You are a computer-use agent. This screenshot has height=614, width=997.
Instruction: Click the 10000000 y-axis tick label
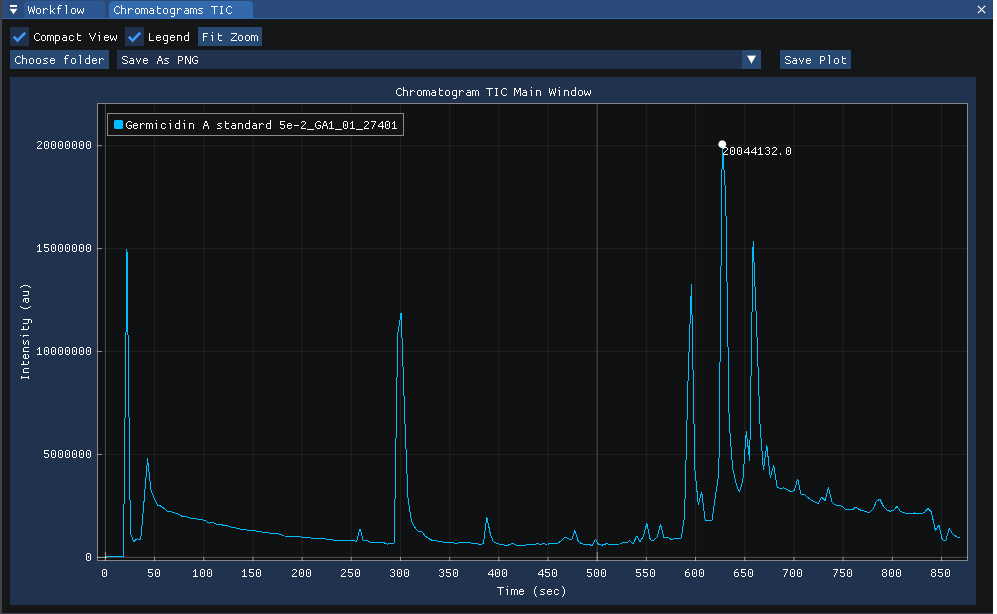(64, 351)
